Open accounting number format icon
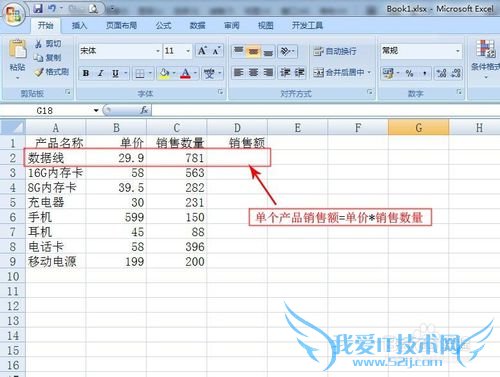500x377 pixels. [x=388, y=73]
